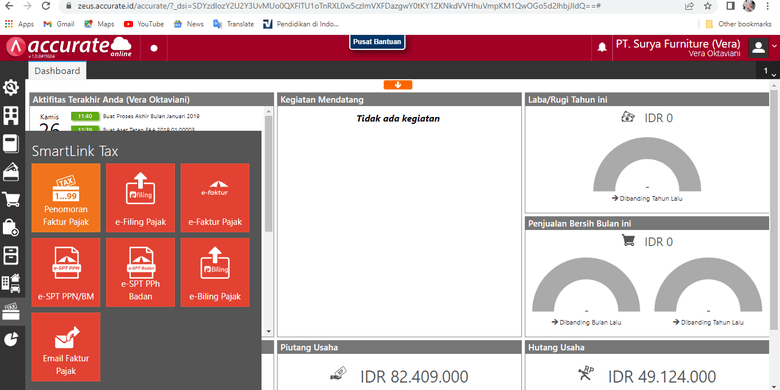Open the cash and bank wallet sidebar icon
This screenshot has width=780, height=390.
pos(11,172)
